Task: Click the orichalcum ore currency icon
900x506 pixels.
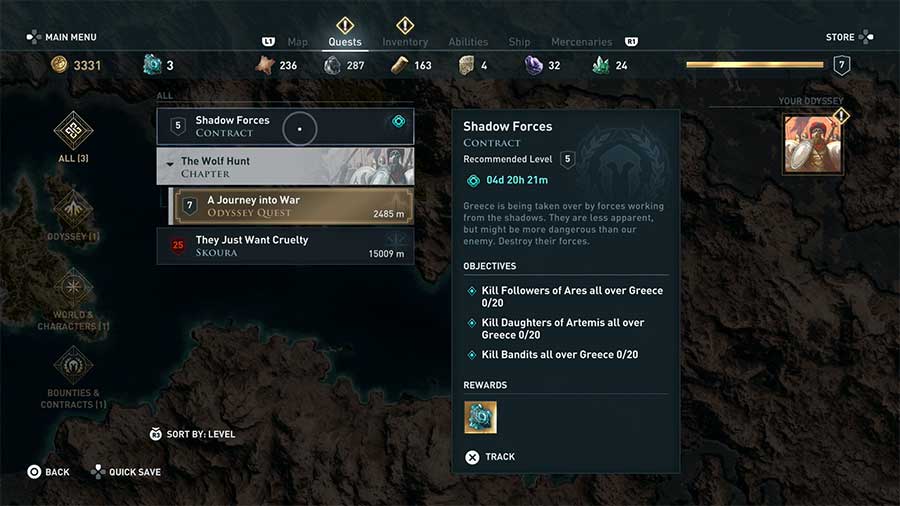Action: 152,65
